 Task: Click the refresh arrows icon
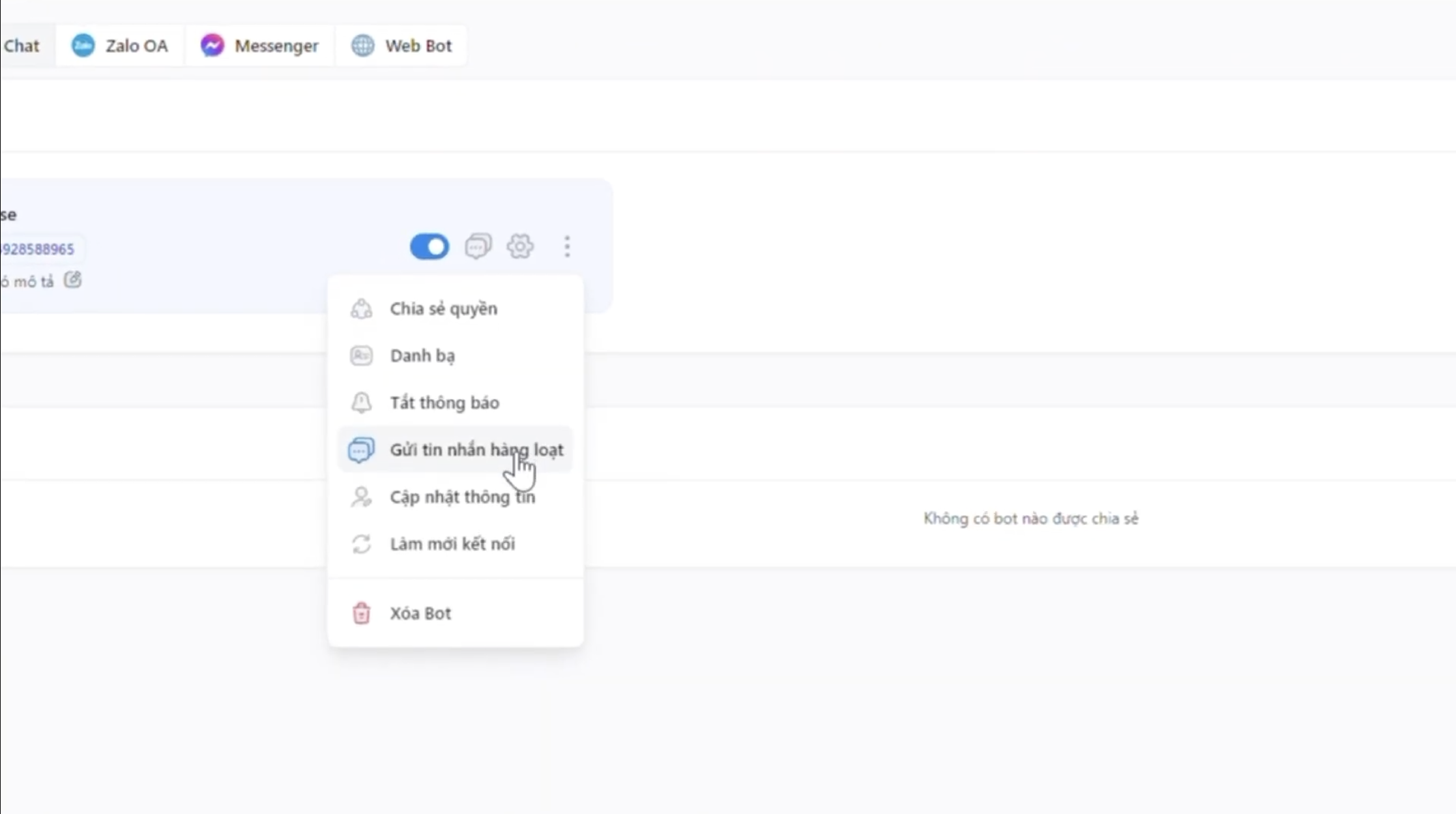(x=361, y=544)
